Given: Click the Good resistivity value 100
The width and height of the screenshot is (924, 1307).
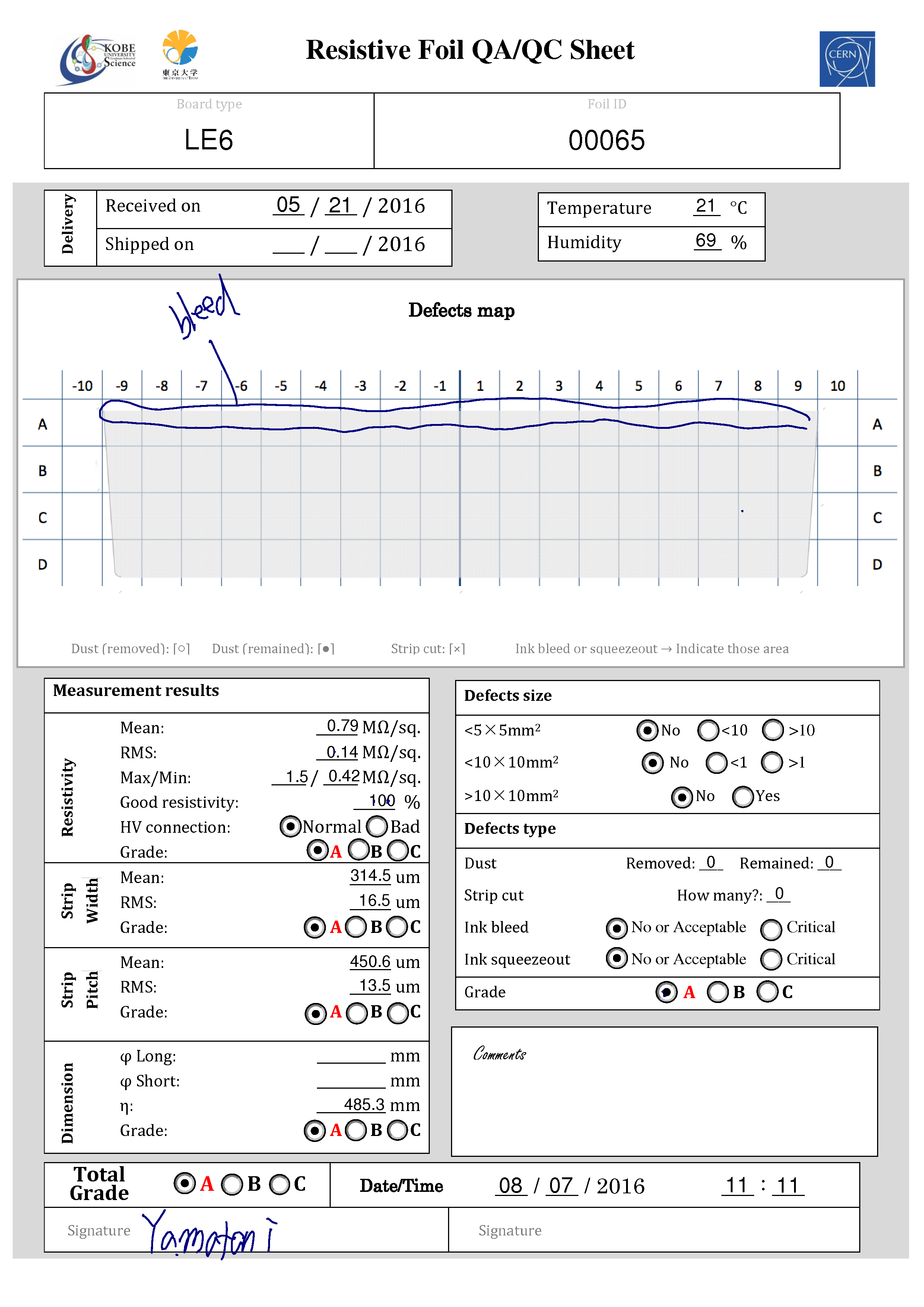Looking at the screenshot, I should click(x=375, y=801).
